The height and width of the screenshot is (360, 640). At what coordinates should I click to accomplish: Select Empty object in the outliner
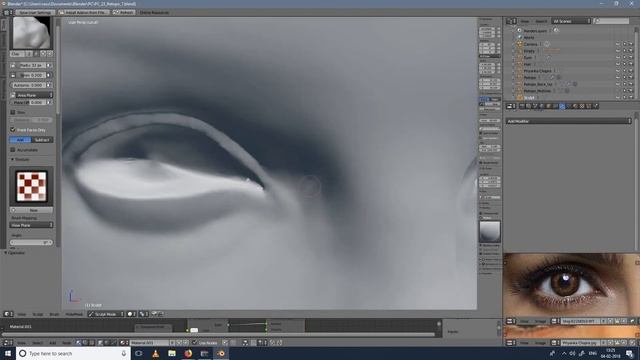[x=529, y=51]
